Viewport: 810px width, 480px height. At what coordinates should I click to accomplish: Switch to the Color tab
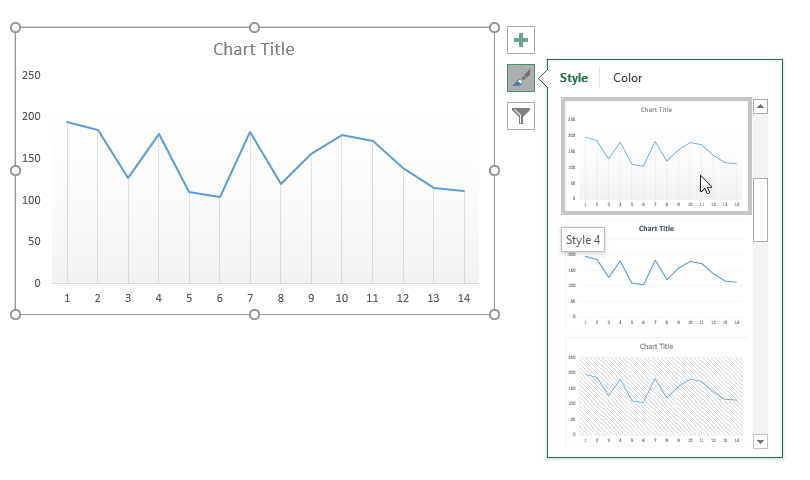point(627,78)
